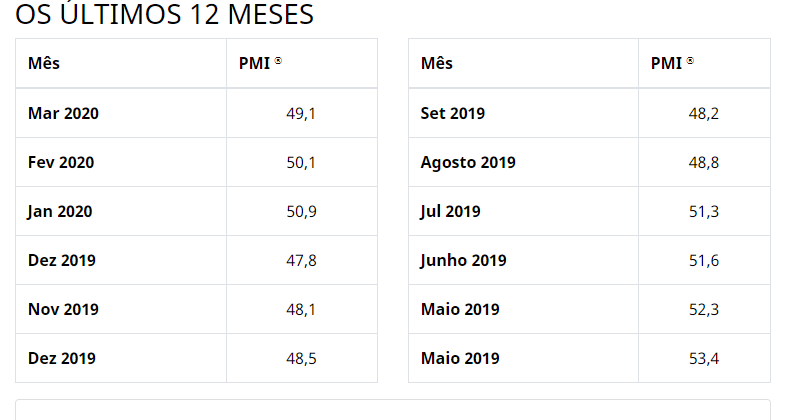
Task: Click the PMI value 49,1
Action: coord(301,113)
